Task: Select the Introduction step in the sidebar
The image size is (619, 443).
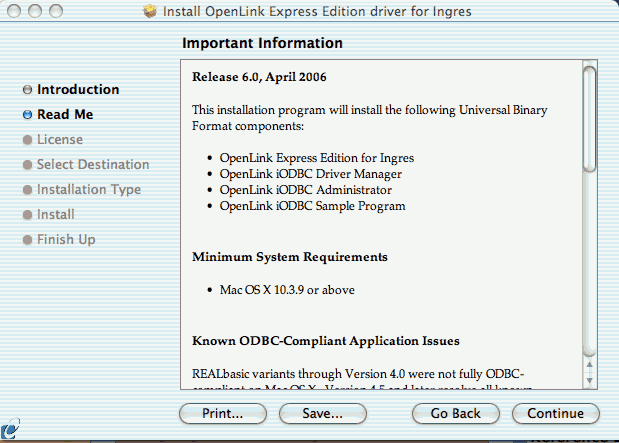Action: tap(78, 90)
